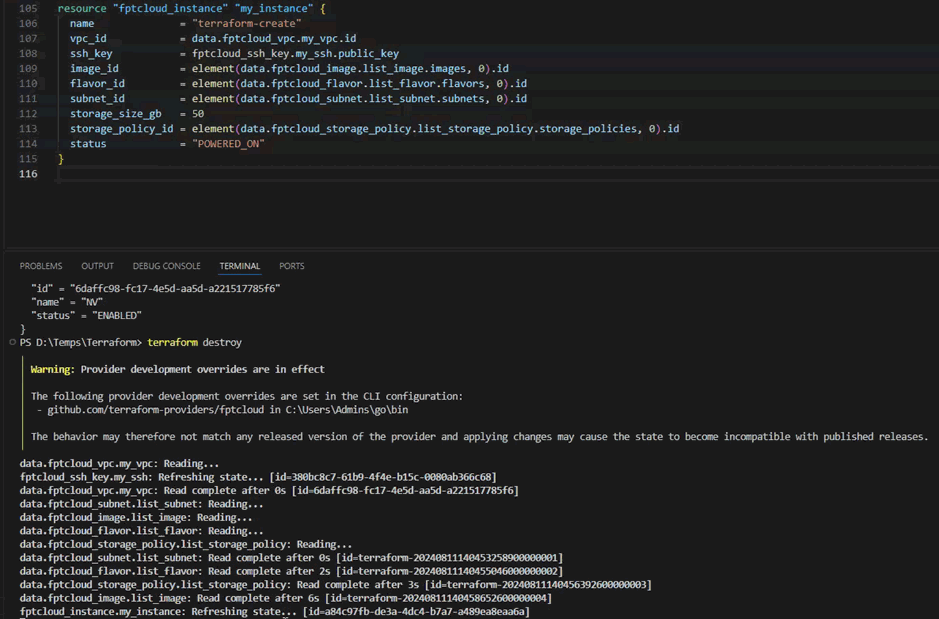Open the DEBUG CONSOLE tab
939x619 pixels.
(166, 266)
